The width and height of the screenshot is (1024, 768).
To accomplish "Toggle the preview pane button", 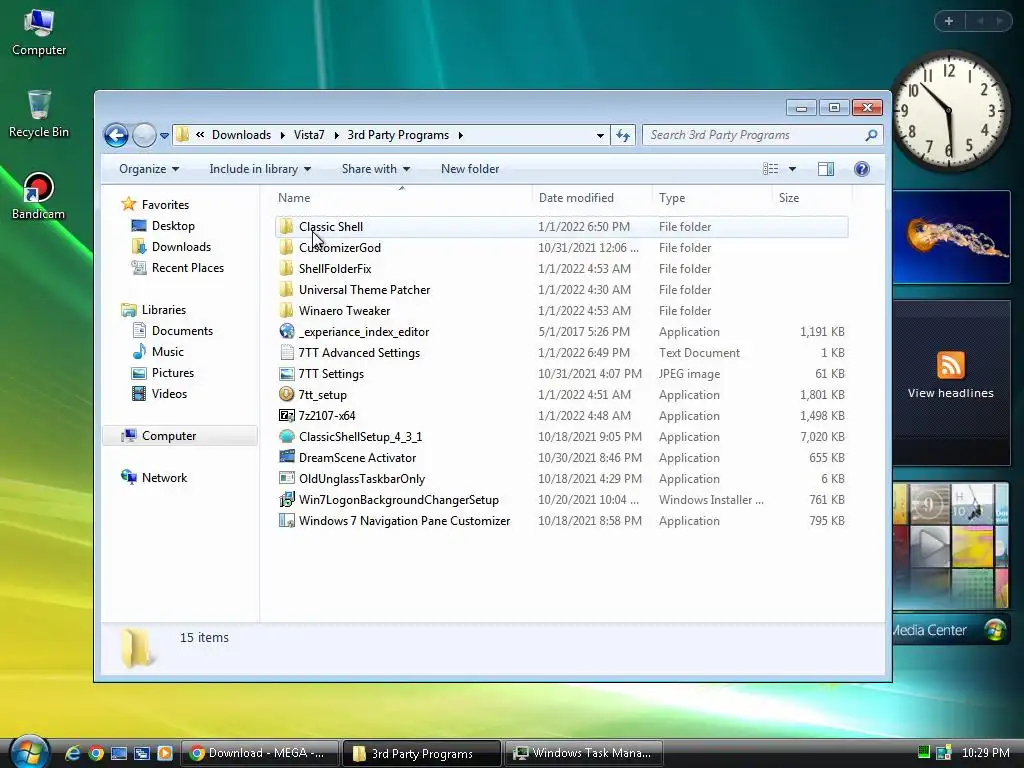I will tap(825, 169).
